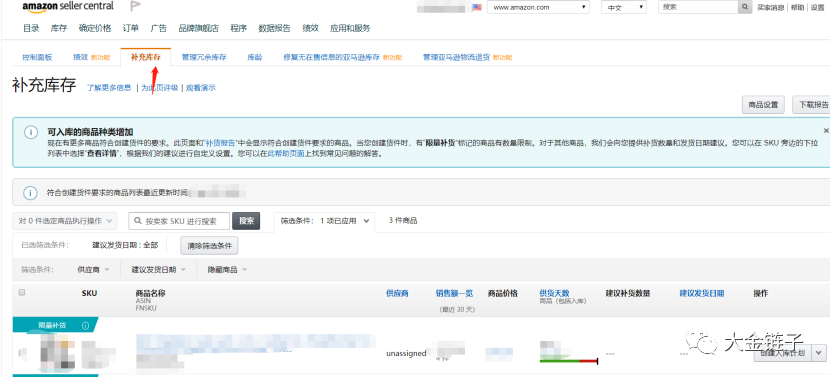Screen dimensions: 830x378
Task: Click the 补货报告 link in banner
Action: 220,143
